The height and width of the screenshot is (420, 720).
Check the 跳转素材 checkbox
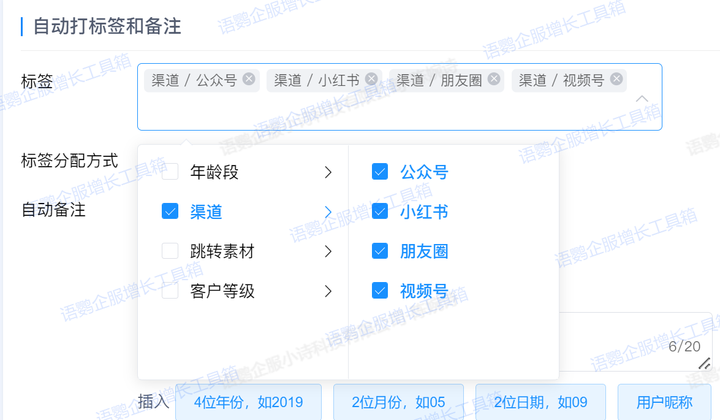170,251
